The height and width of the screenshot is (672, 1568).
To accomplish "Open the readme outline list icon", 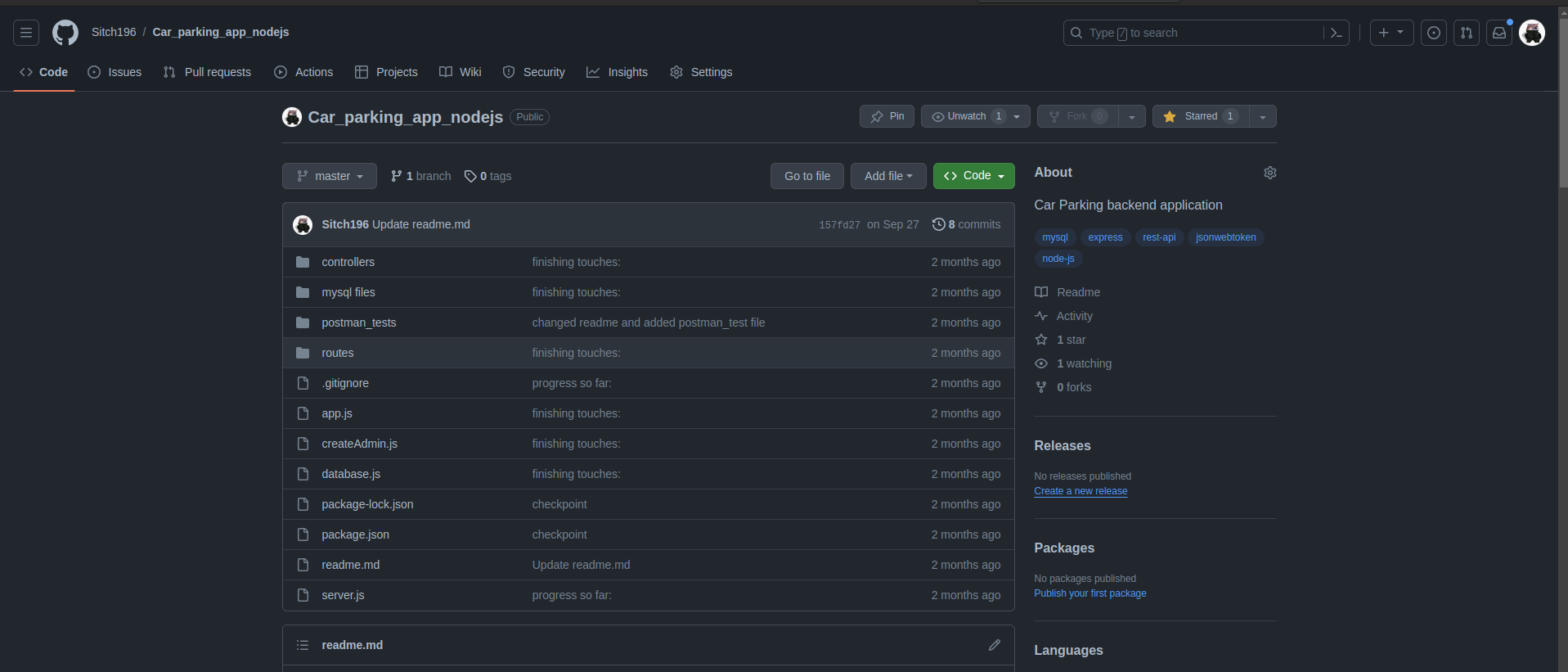I will pos(303,645).
